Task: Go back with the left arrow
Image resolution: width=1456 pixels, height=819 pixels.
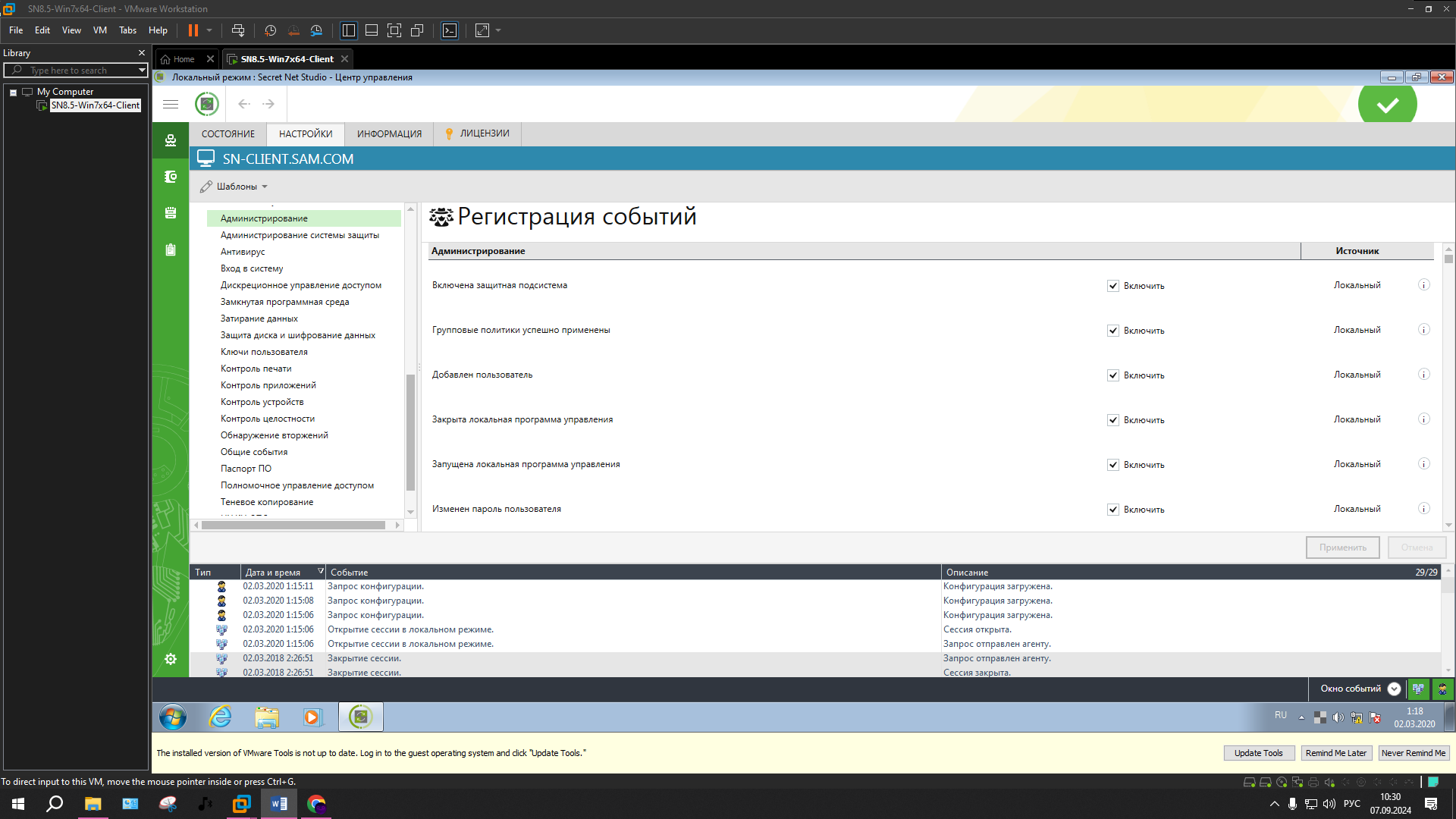Action: (243, 104)
